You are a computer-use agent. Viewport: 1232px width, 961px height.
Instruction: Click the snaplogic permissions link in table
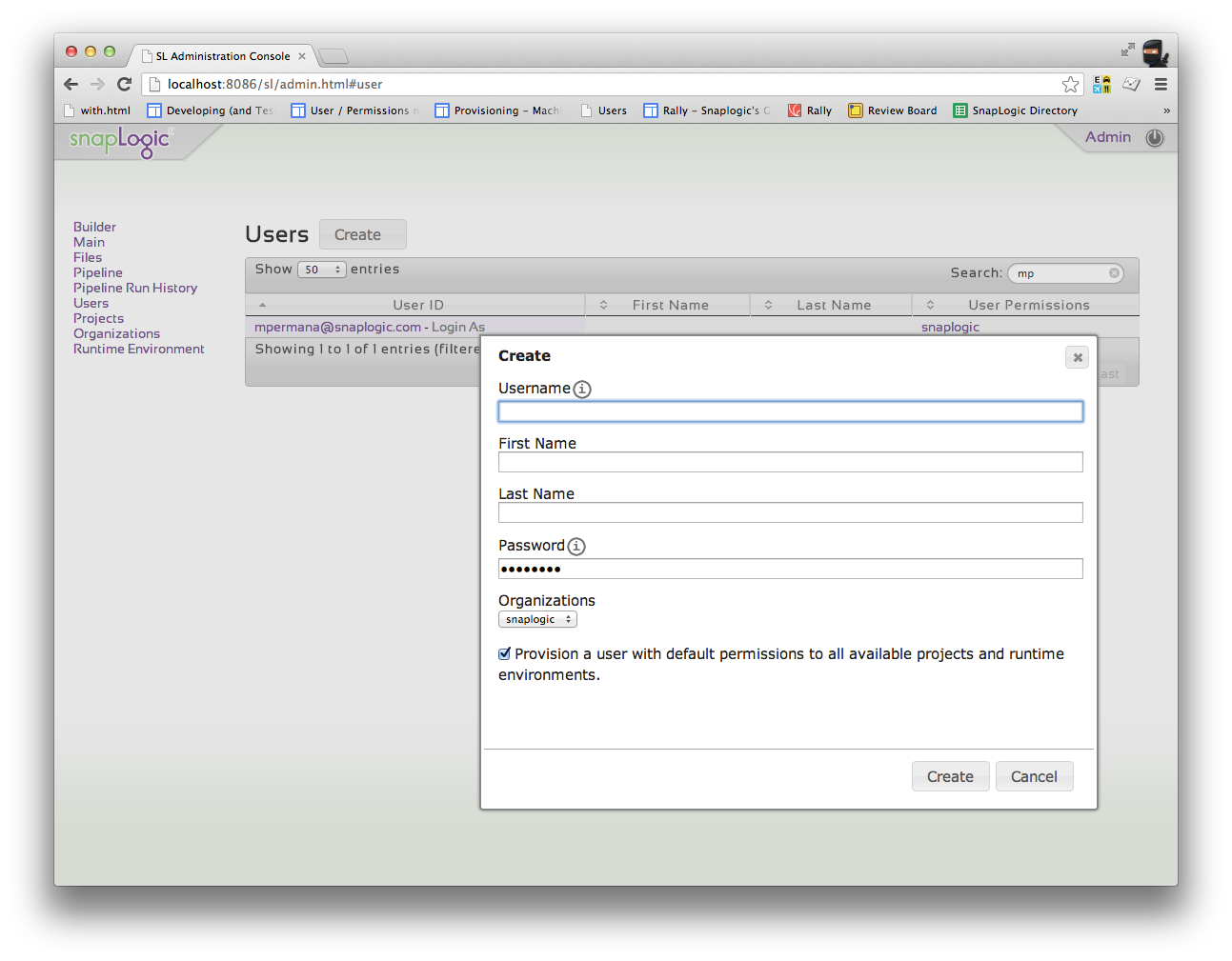950,327
